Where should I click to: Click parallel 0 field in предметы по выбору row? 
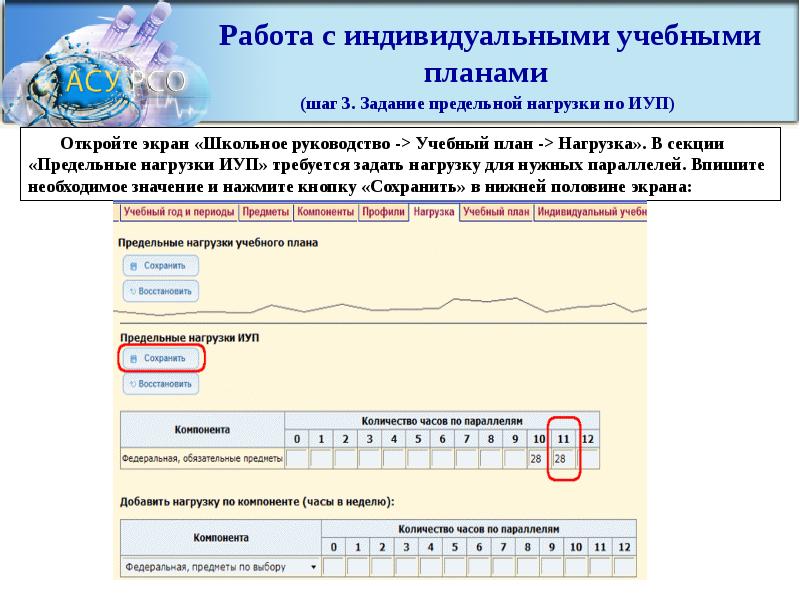pyautogui.click(x=334, y=567)
